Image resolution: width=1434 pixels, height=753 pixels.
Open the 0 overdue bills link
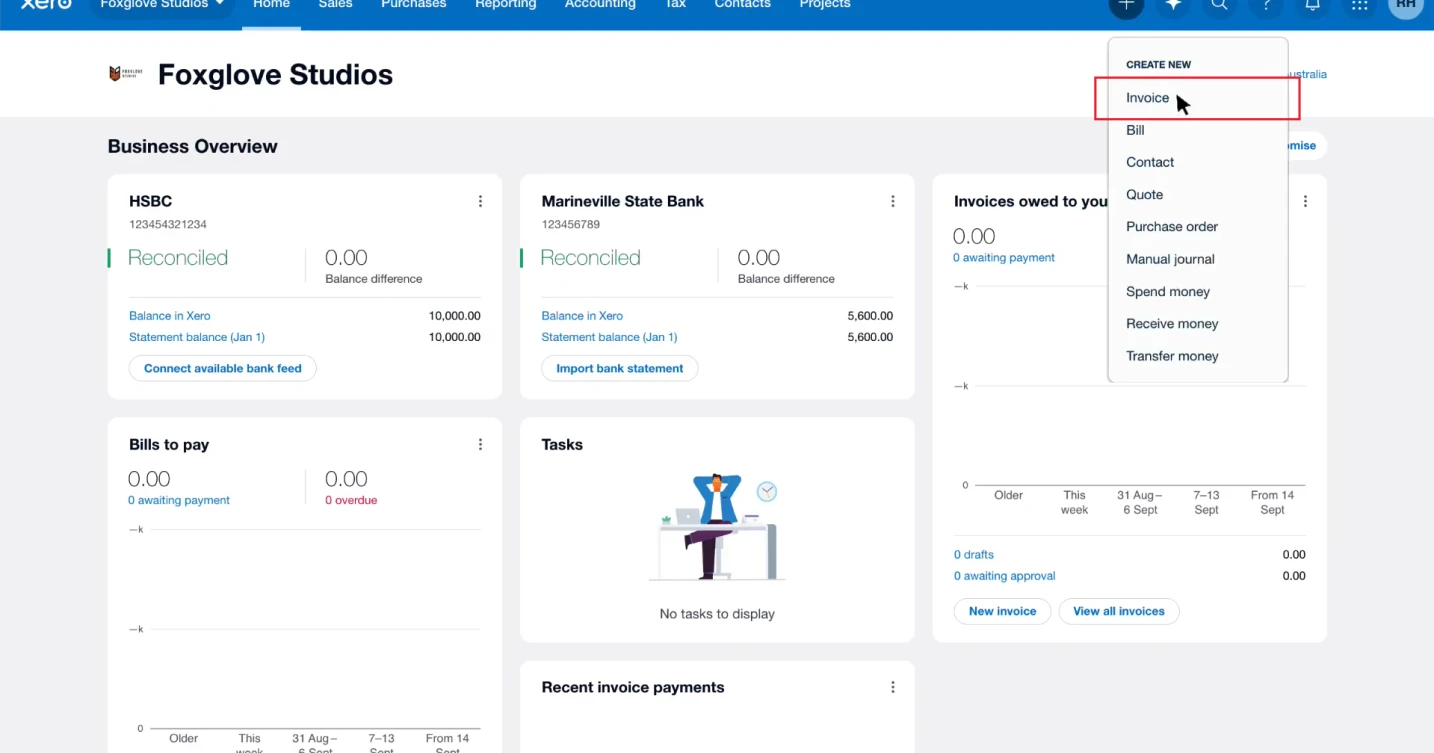(351, 500)
